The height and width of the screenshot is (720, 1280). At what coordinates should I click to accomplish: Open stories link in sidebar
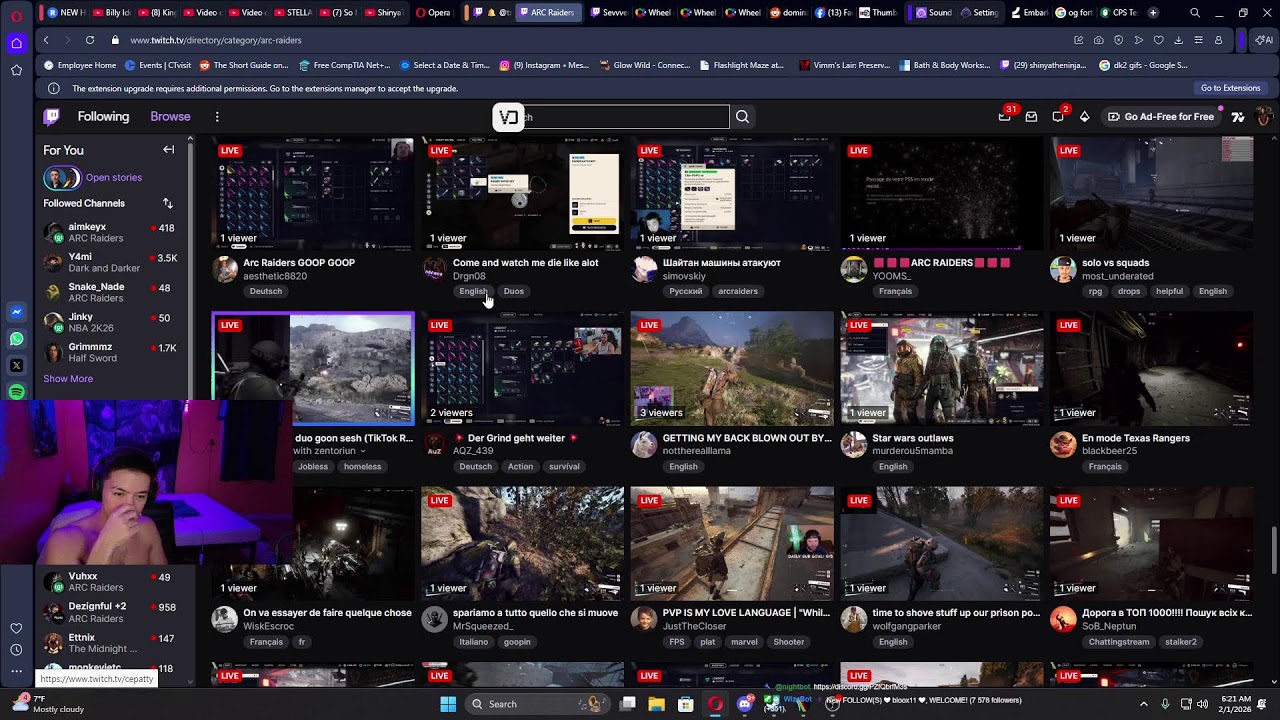tap(114, 178)
